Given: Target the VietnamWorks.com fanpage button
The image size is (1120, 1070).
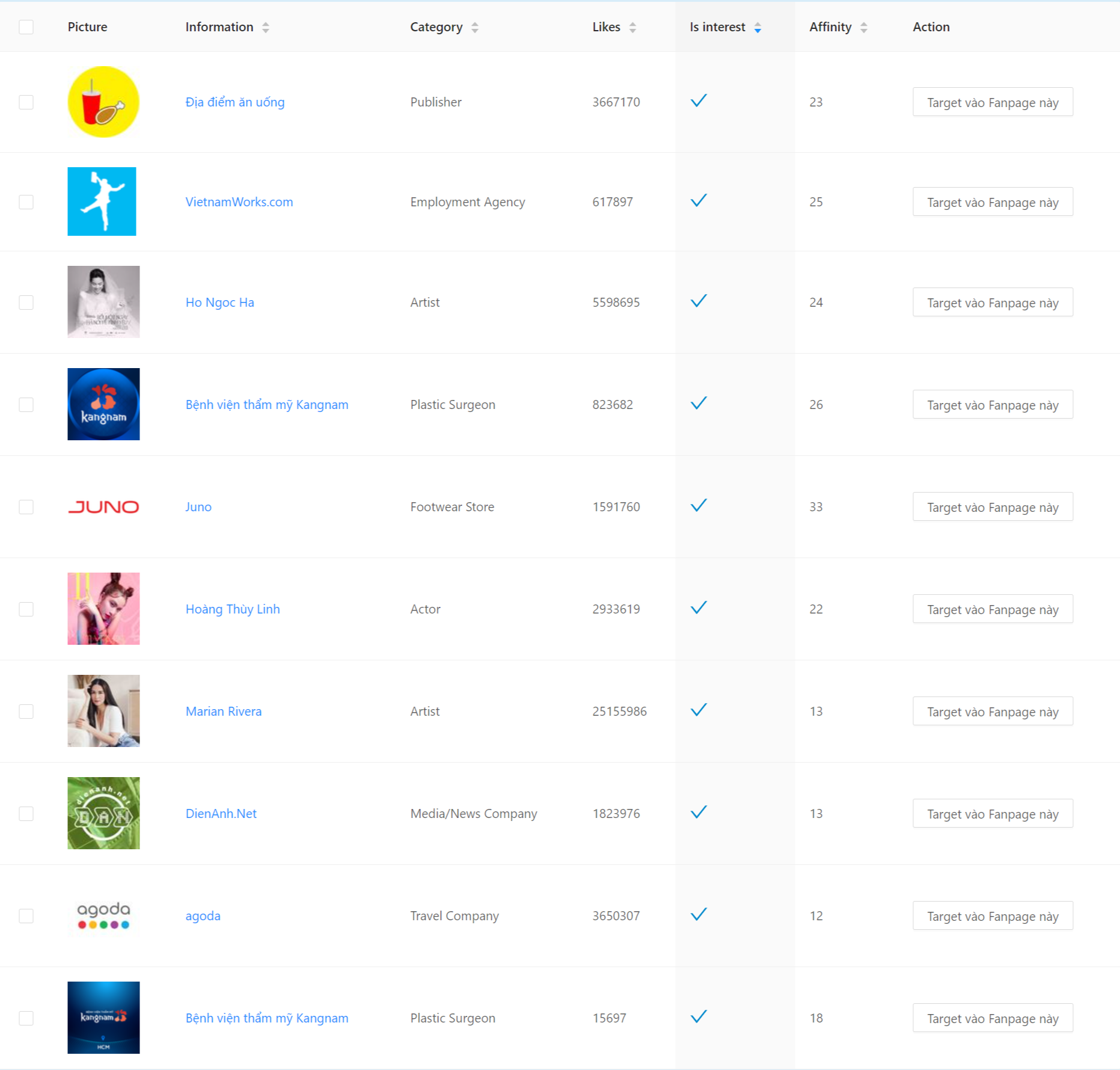Looking at the screenshot, I should (993, 202).
